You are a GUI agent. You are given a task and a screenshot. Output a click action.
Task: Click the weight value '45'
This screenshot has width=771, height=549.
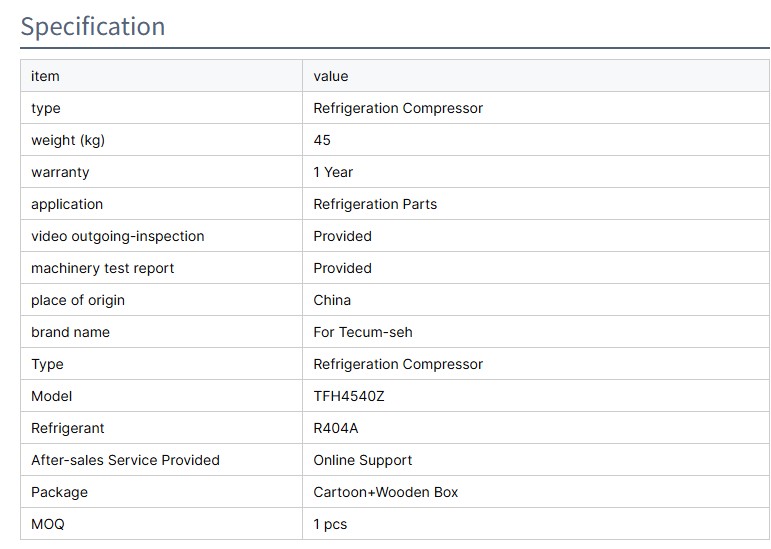pos(322,140)
